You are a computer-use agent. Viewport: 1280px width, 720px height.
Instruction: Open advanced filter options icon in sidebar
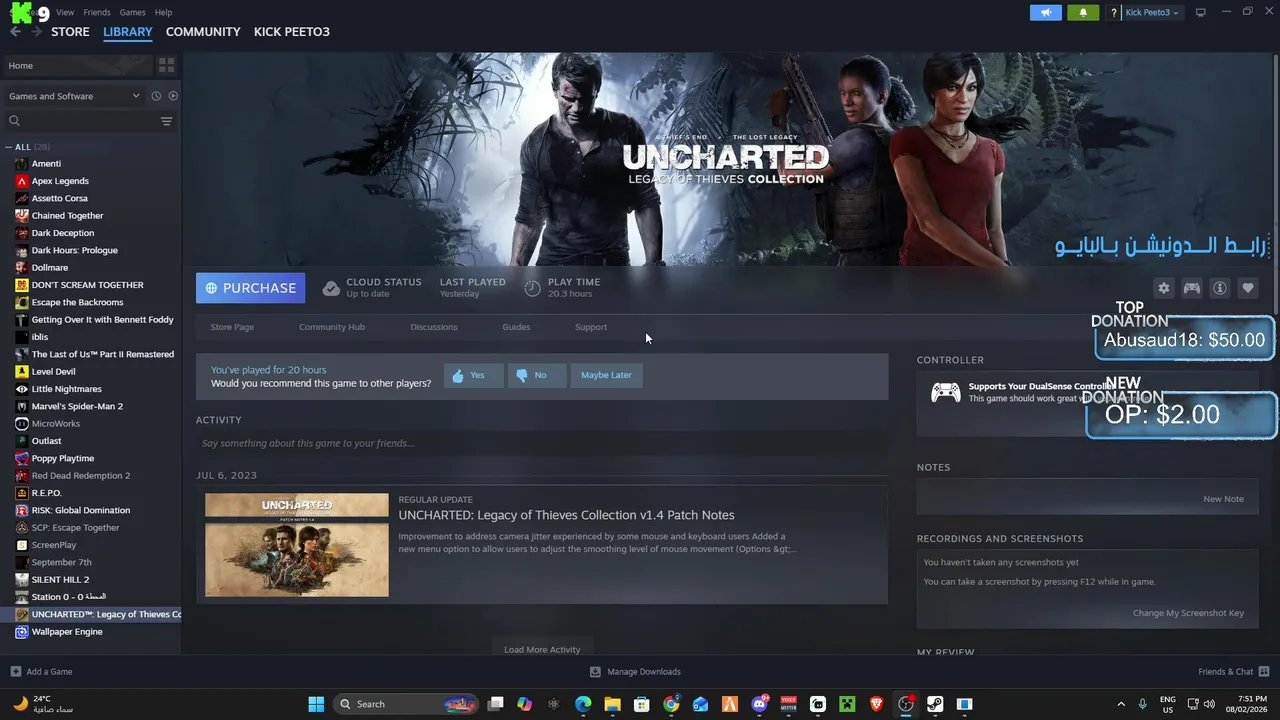pyautogui.click(x=166, y=121)
